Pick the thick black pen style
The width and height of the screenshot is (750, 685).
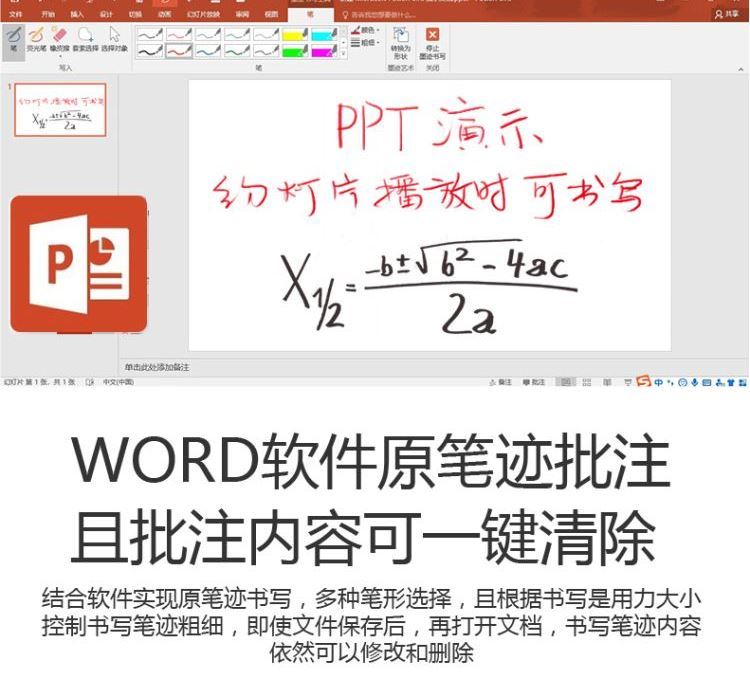click(150, 51)
